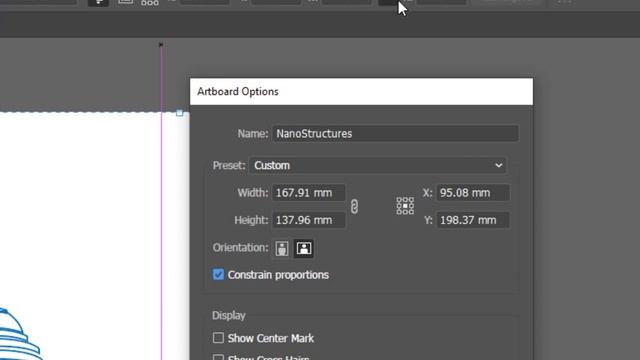
Task: Click the Y position field 198.37 mm
Action: pyautogui.click(x=473, y=220)
